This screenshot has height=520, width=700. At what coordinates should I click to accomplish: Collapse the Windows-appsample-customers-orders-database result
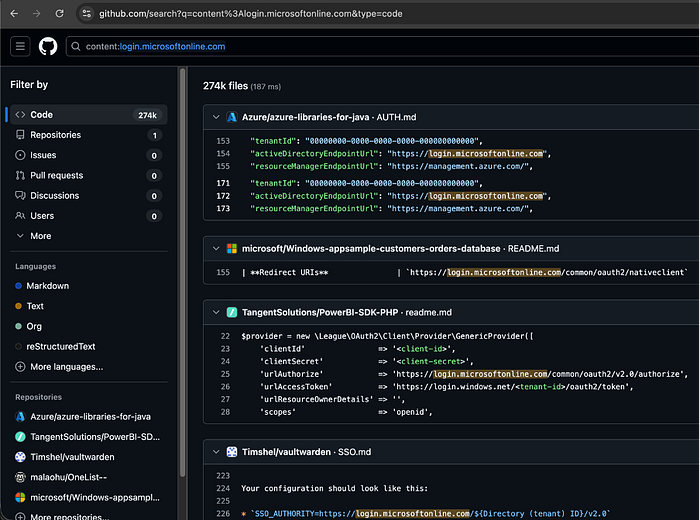tap(215, 248)
